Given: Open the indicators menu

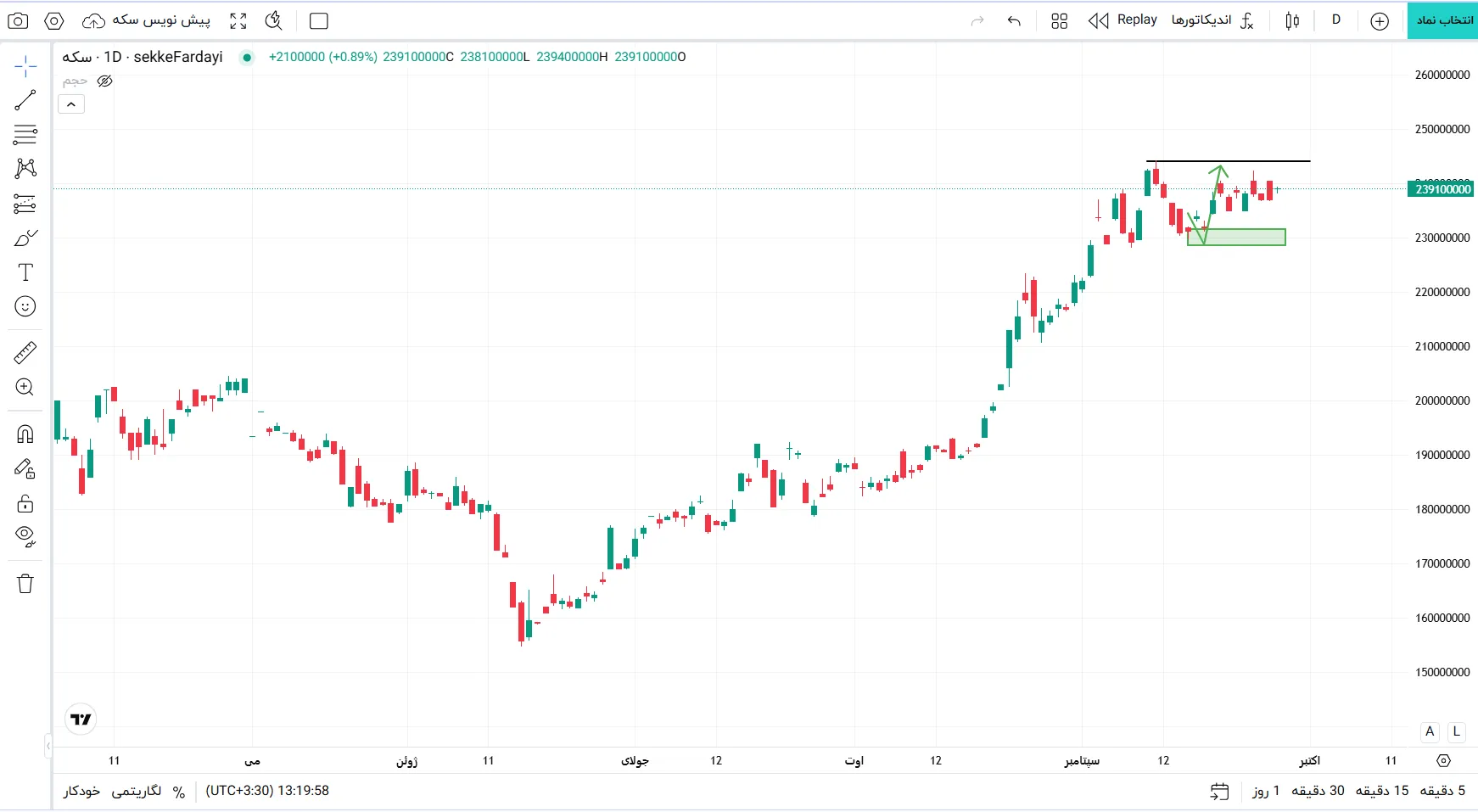Looking at the screenshot, I should point(1212,20).
